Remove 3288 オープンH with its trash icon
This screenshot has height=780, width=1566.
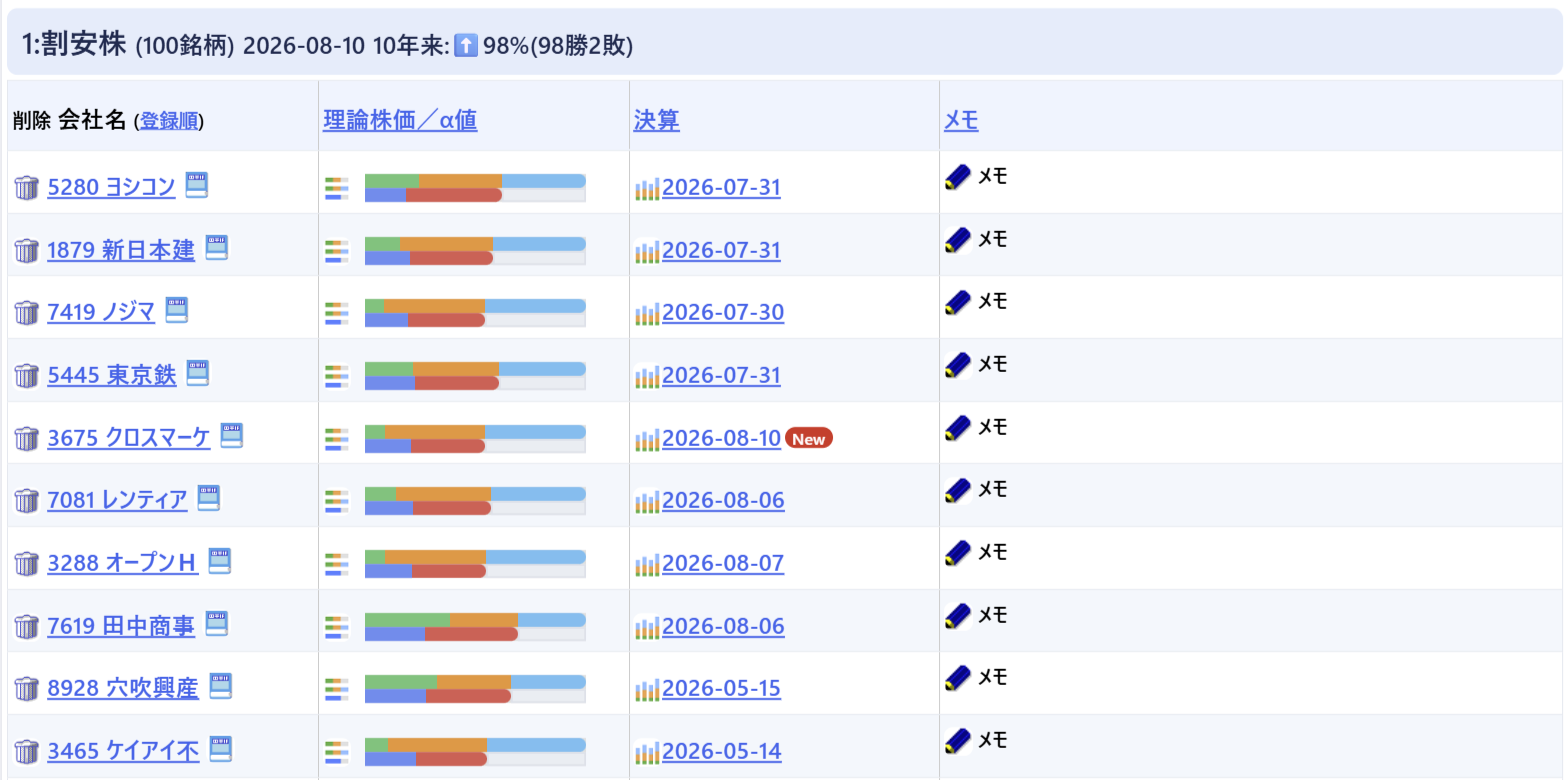click(26, 563)
